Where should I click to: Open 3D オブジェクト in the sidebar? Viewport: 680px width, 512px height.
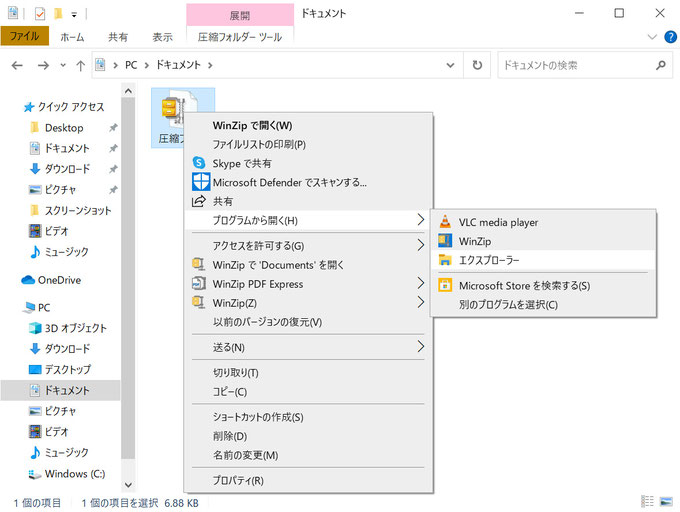pyautogui.click(x=67, y=328)
